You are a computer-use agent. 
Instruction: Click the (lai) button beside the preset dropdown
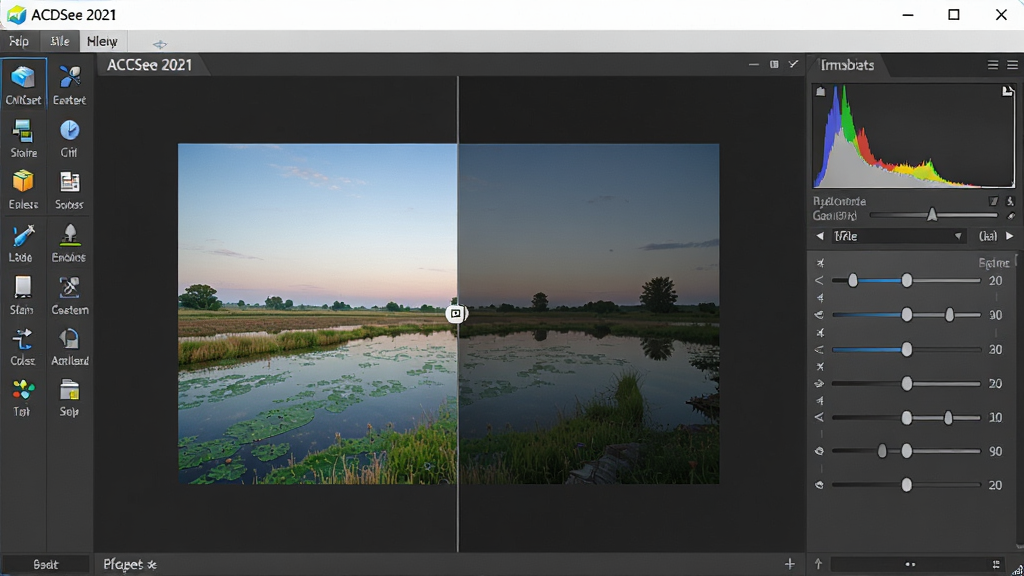tap(987, 236)
